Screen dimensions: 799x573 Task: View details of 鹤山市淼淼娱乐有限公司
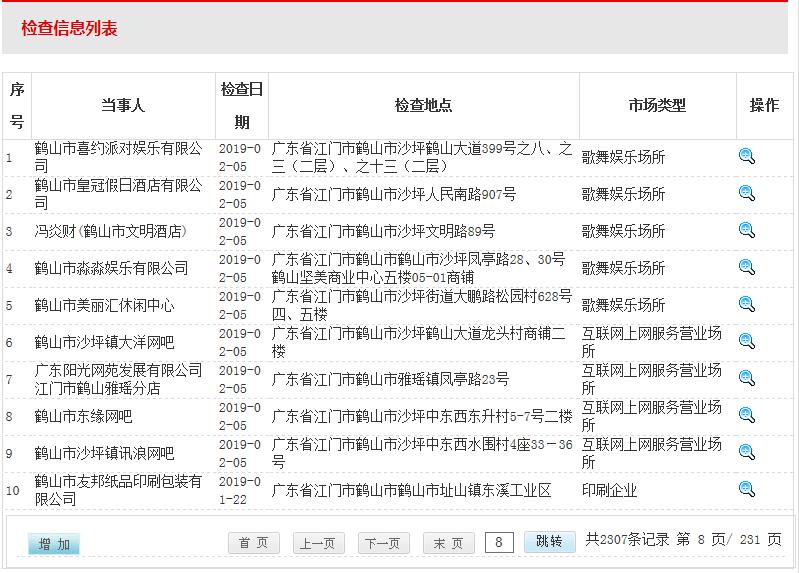(x=746, y=267)
